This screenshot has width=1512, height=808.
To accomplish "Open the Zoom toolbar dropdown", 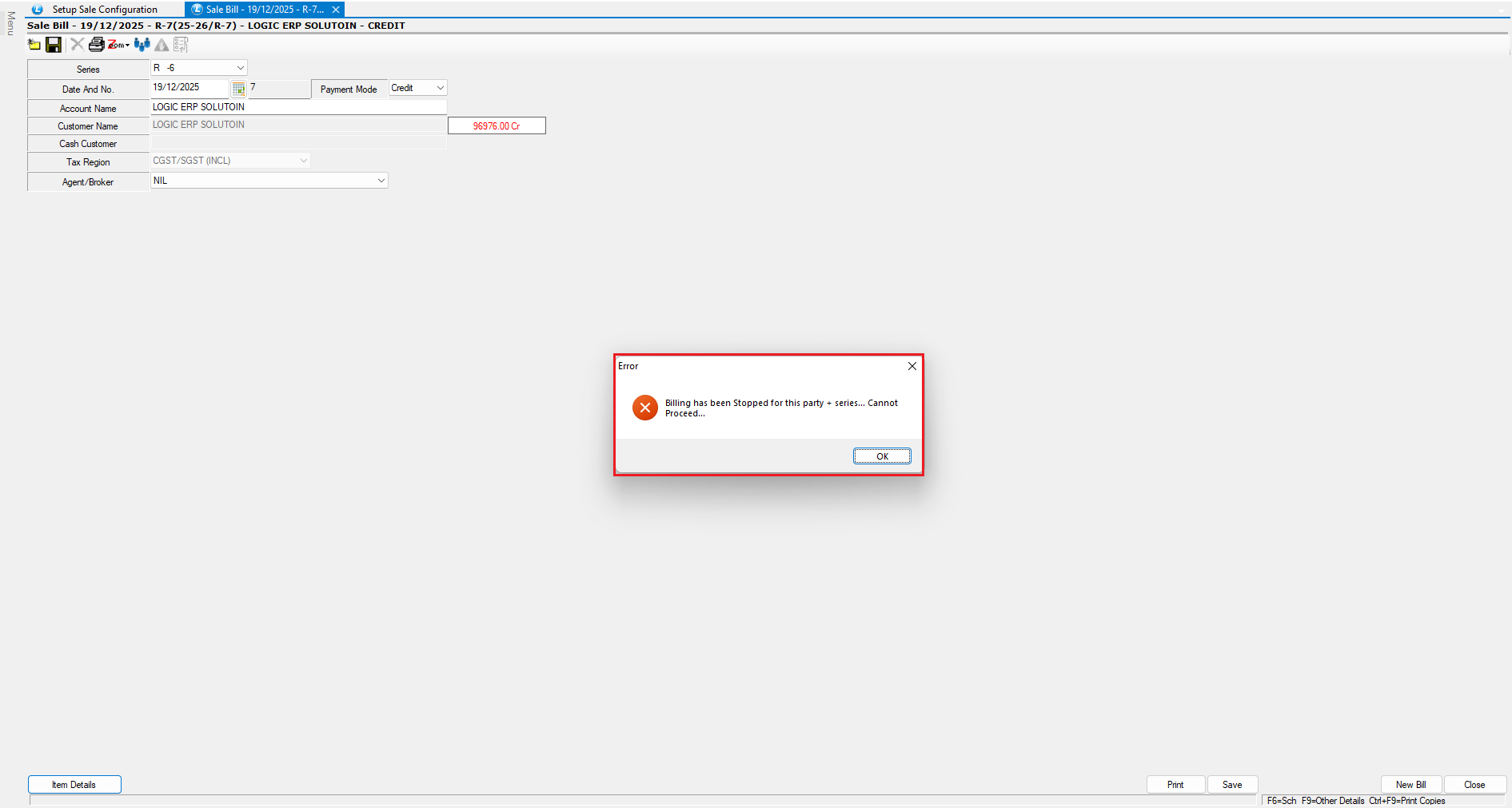I will tap(118, 45).
